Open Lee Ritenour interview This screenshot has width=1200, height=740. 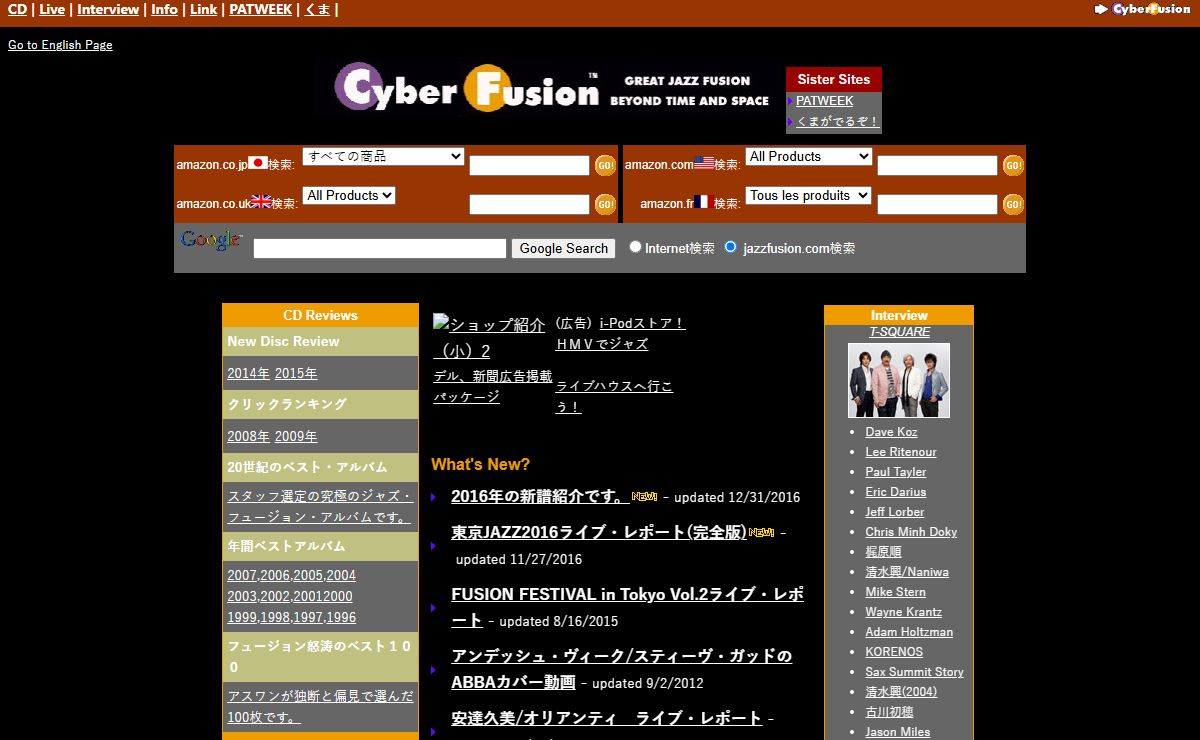point(901,452)
